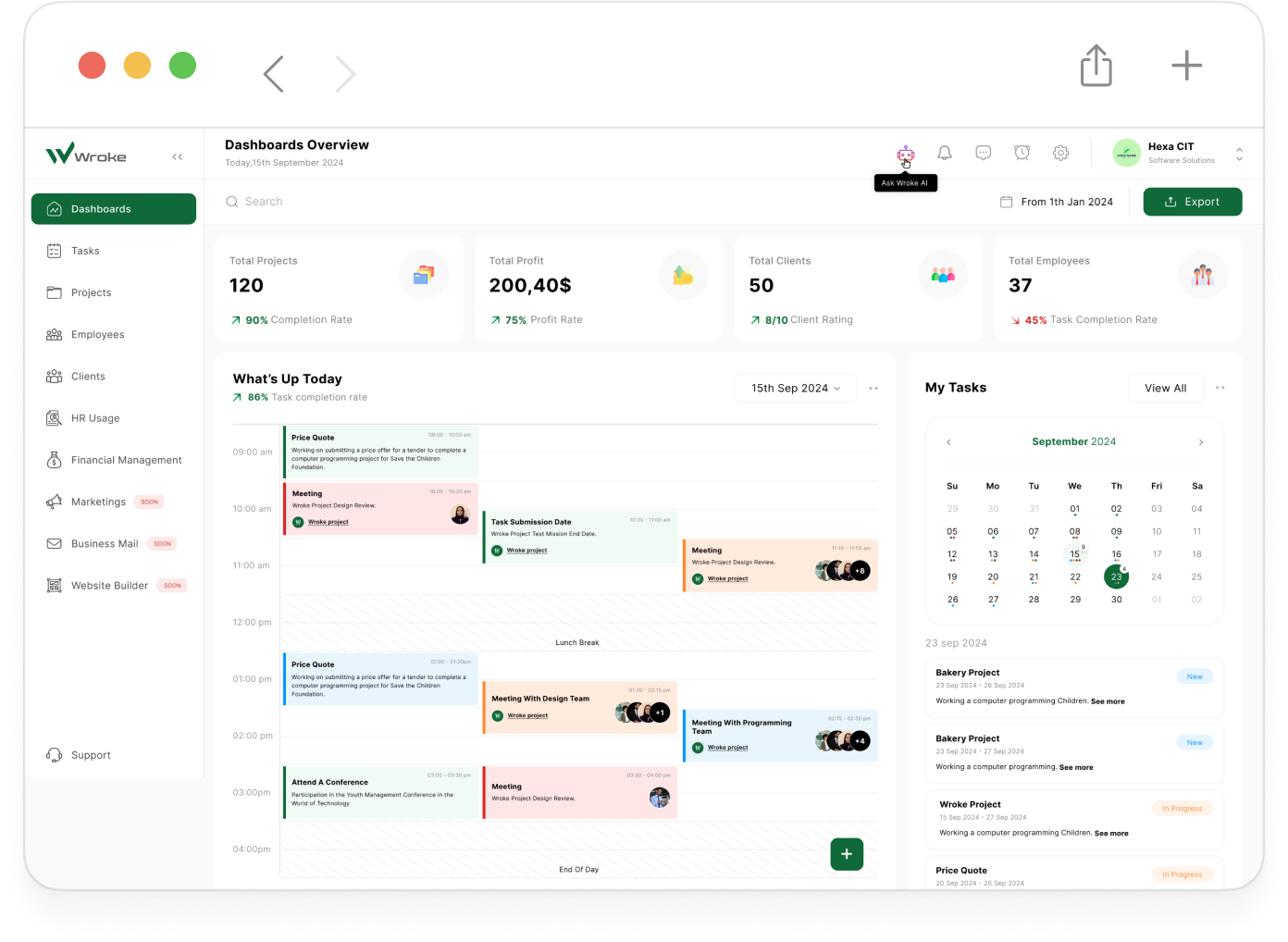The width and height of the screenshot is (1288, 942).
Task: Select date 16 in the mini calendar
Action: coord(1116,553)
